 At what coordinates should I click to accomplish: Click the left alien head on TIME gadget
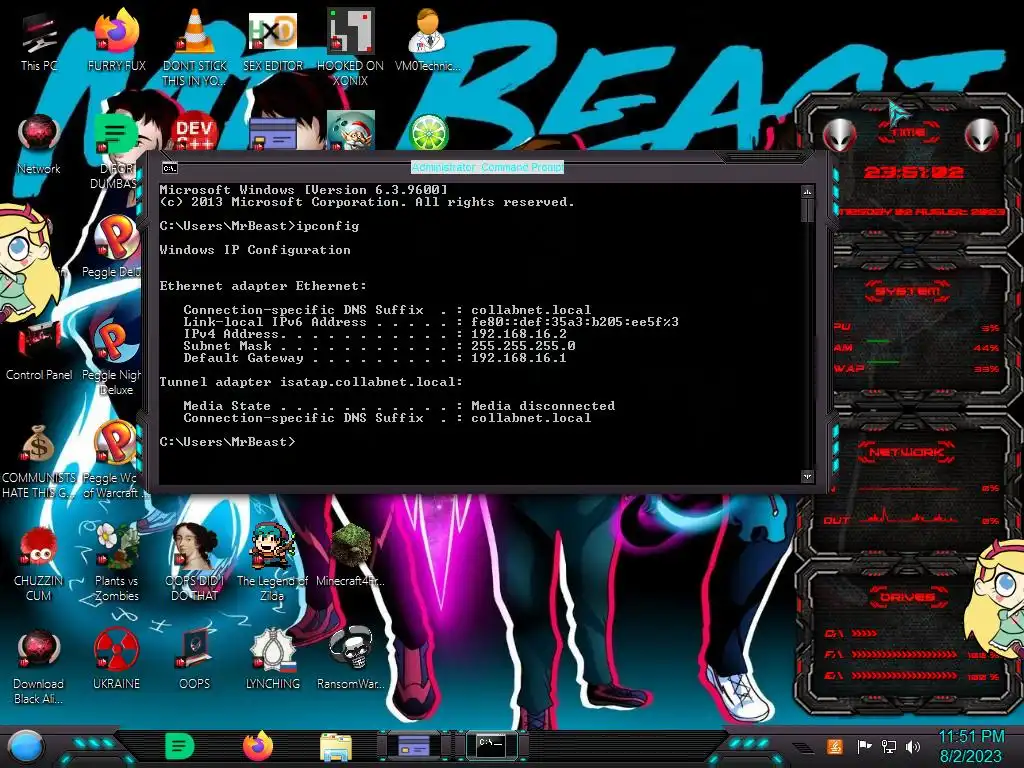(x=839, y=136)
